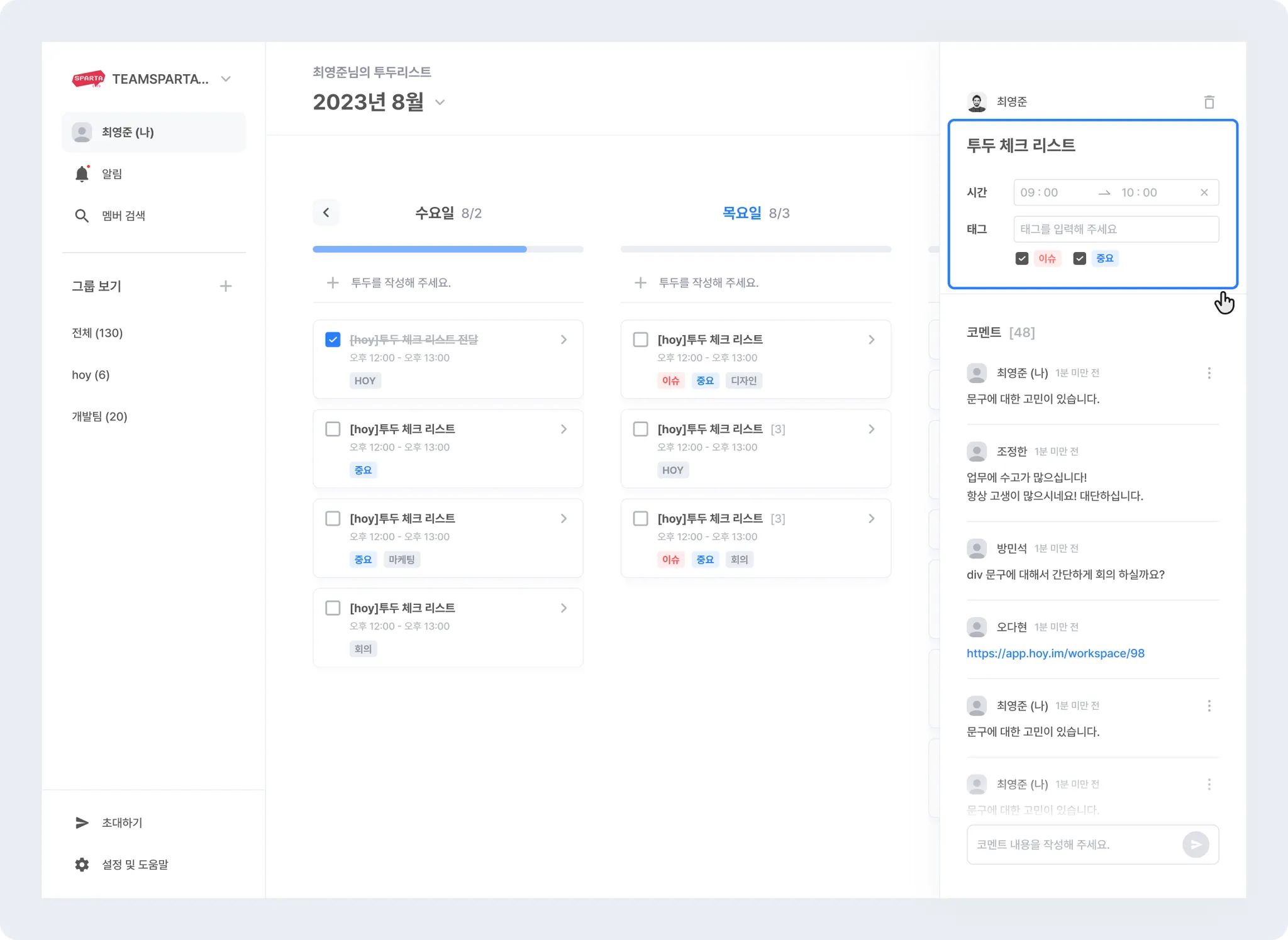Click the tag input field
This screenshot has width=1288, height=940.
(1116, 229)
